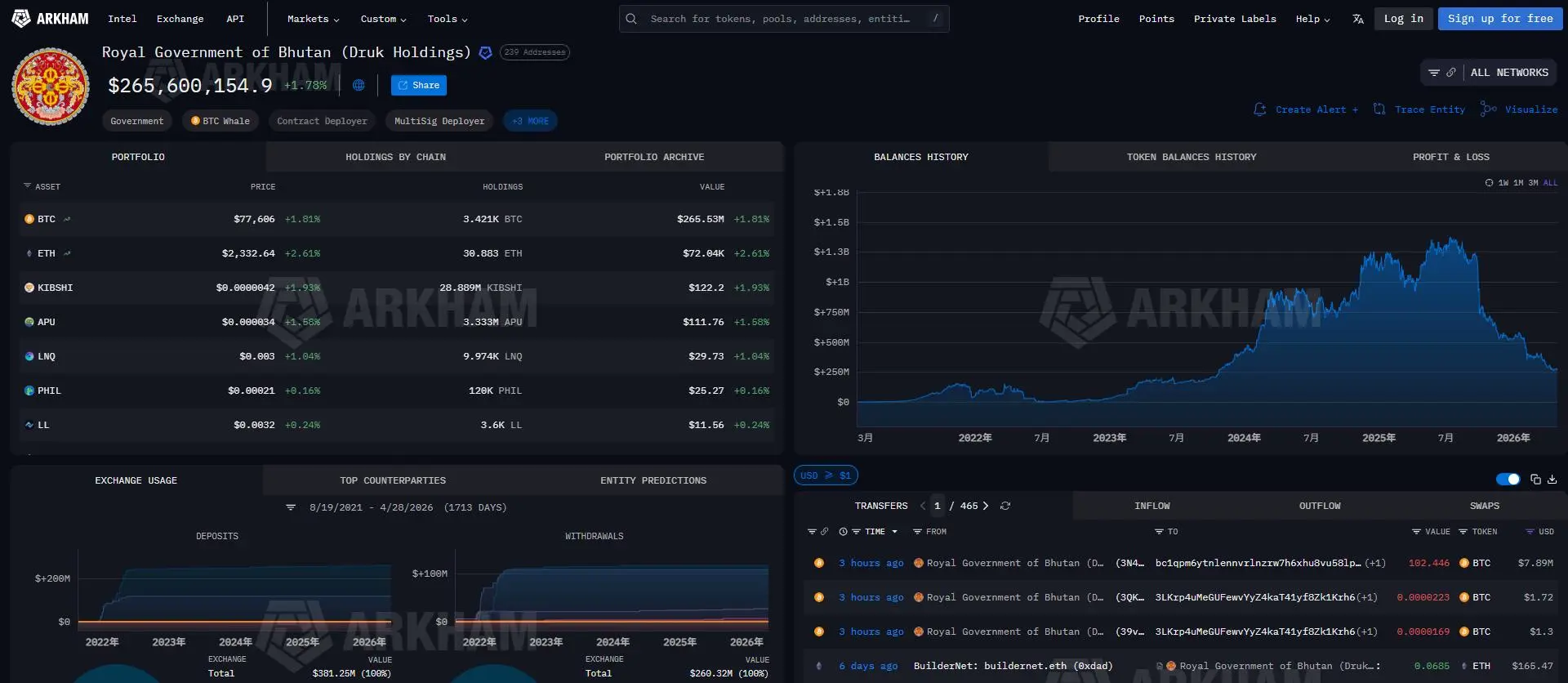Open the Points link

click(x=1156, y=19)
